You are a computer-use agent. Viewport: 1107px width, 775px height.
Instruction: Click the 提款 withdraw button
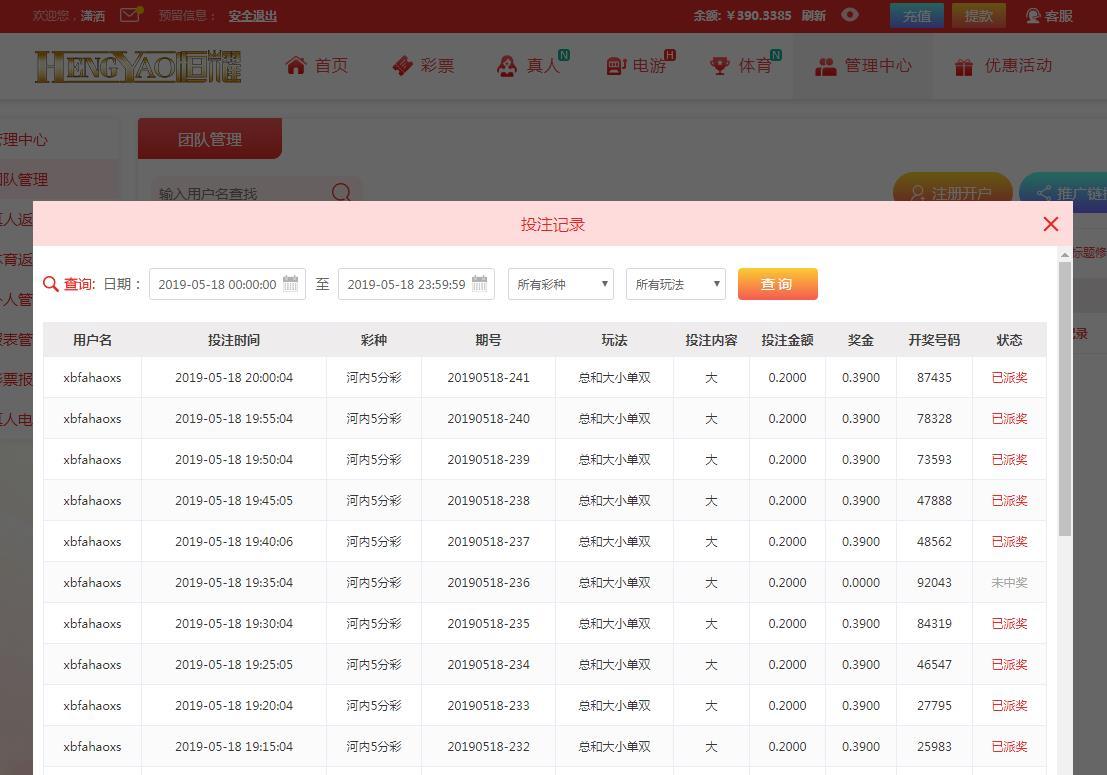978,16
